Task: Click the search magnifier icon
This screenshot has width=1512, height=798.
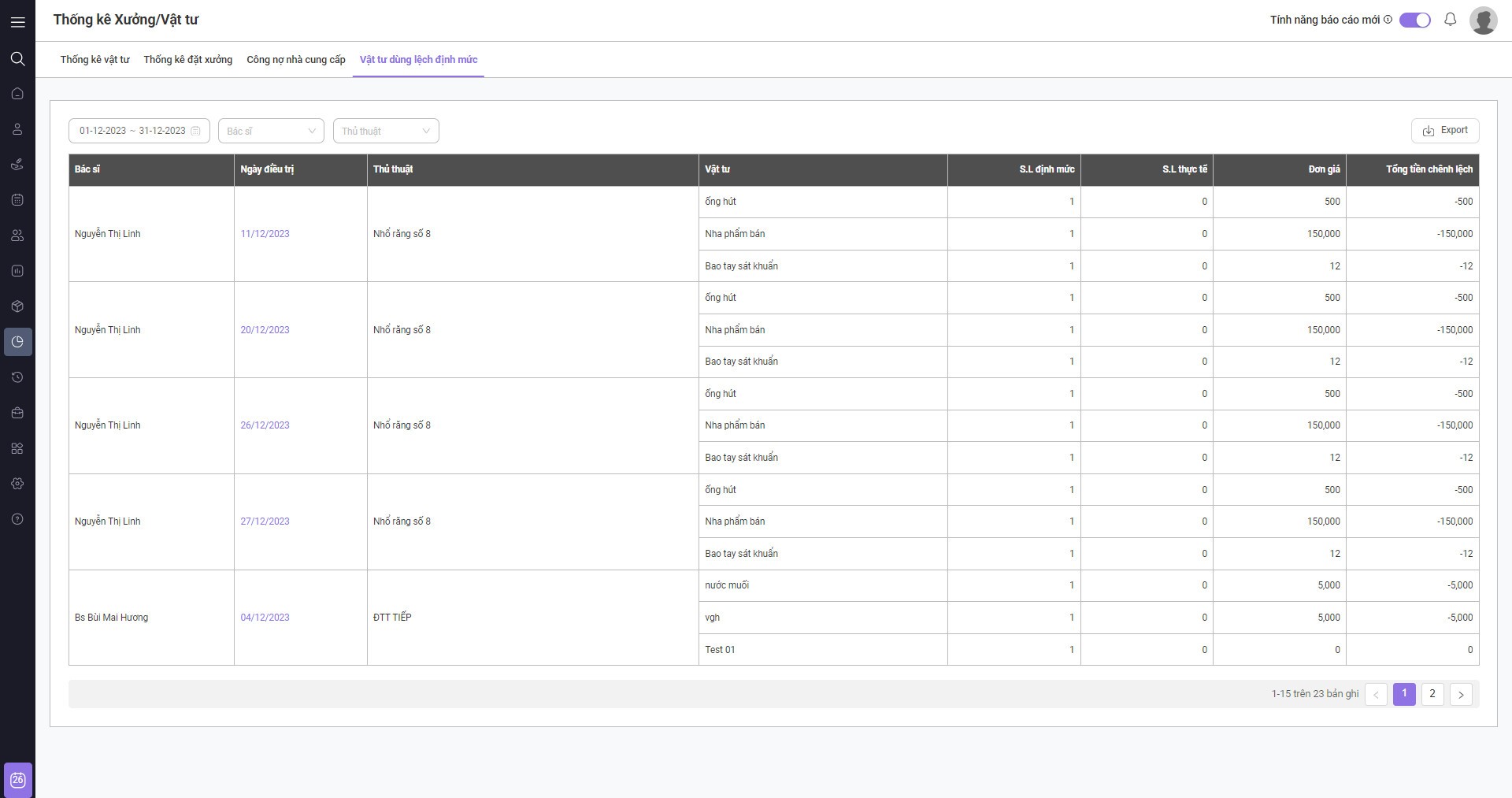Action: pyautogui.click(x=17, y=59)
